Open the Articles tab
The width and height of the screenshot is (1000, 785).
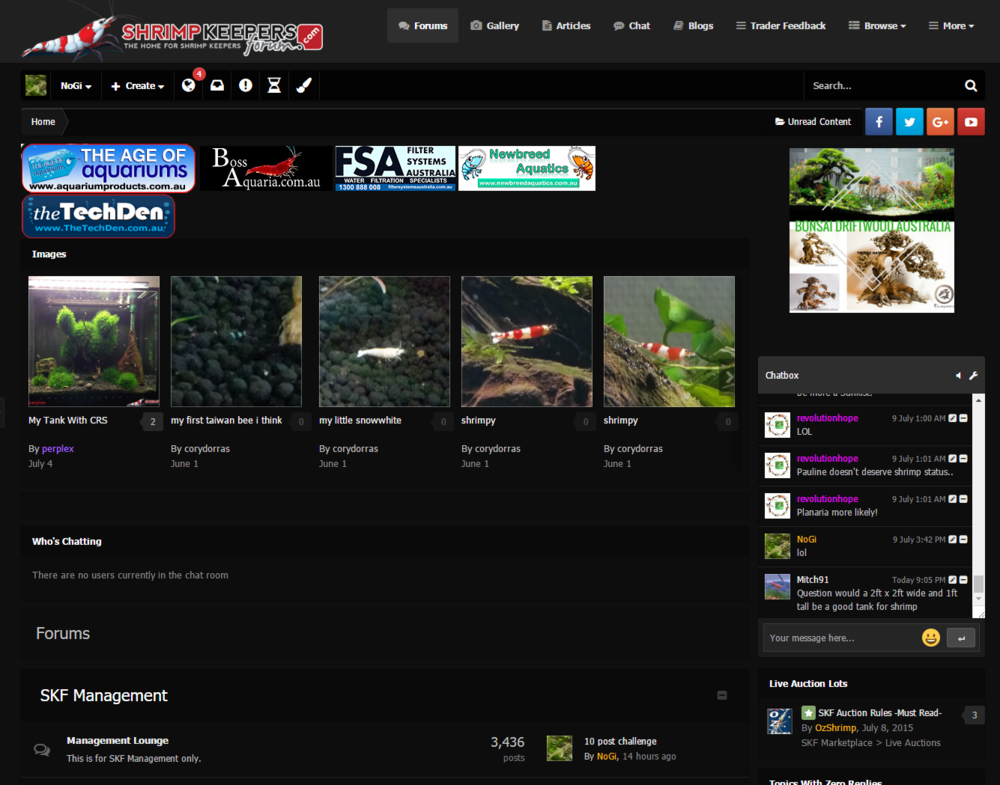click(x=566, y=26)
